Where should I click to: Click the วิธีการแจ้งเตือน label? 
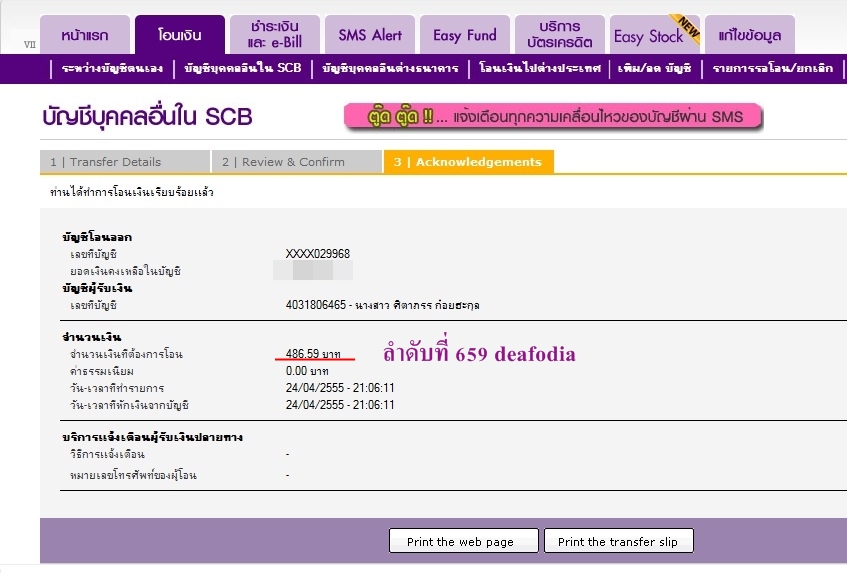(107, 454)
